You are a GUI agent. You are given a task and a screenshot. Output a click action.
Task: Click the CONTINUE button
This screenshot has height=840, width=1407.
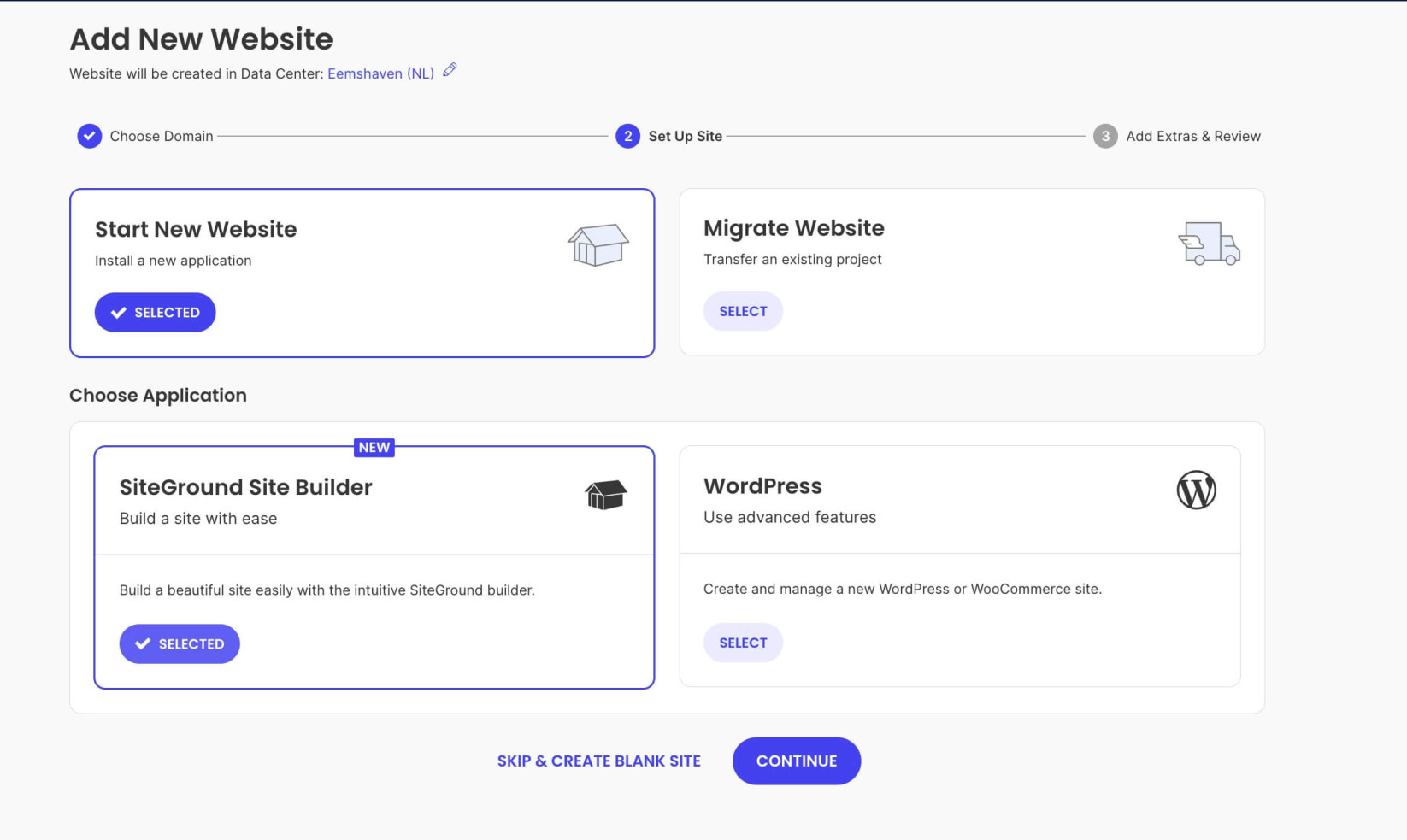pos(797,761)
